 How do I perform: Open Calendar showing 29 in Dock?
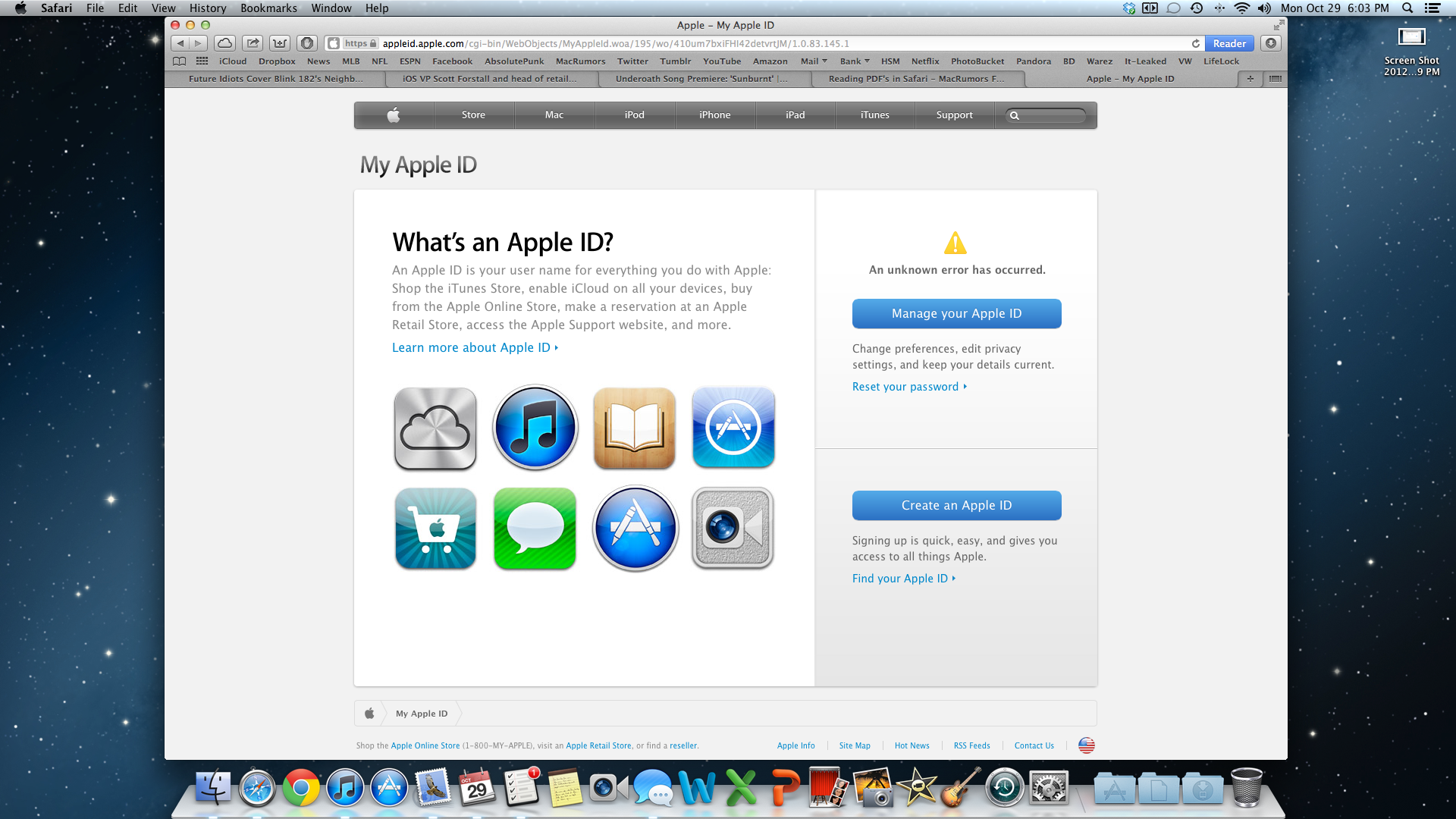(477, 788)
